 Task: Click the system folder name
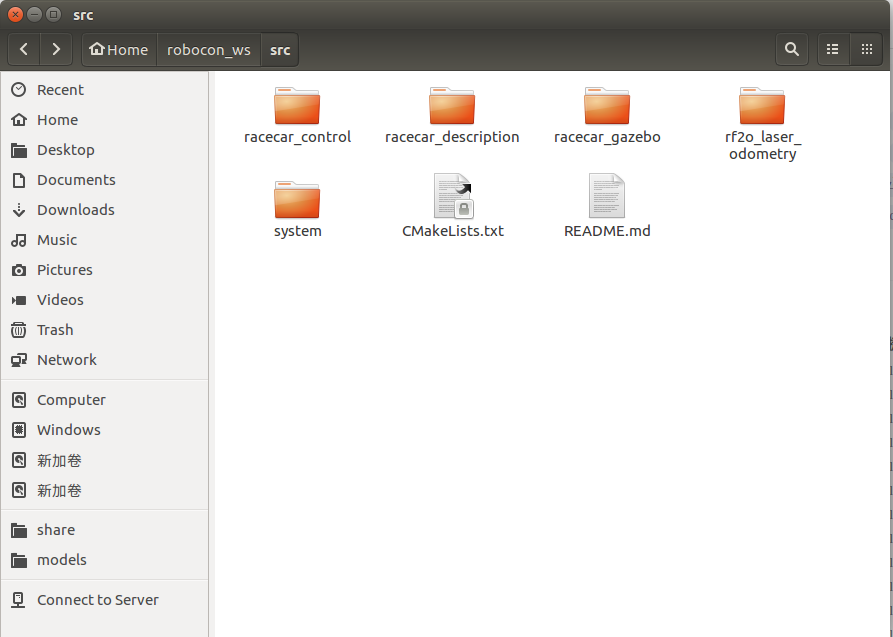click(297, 231)
